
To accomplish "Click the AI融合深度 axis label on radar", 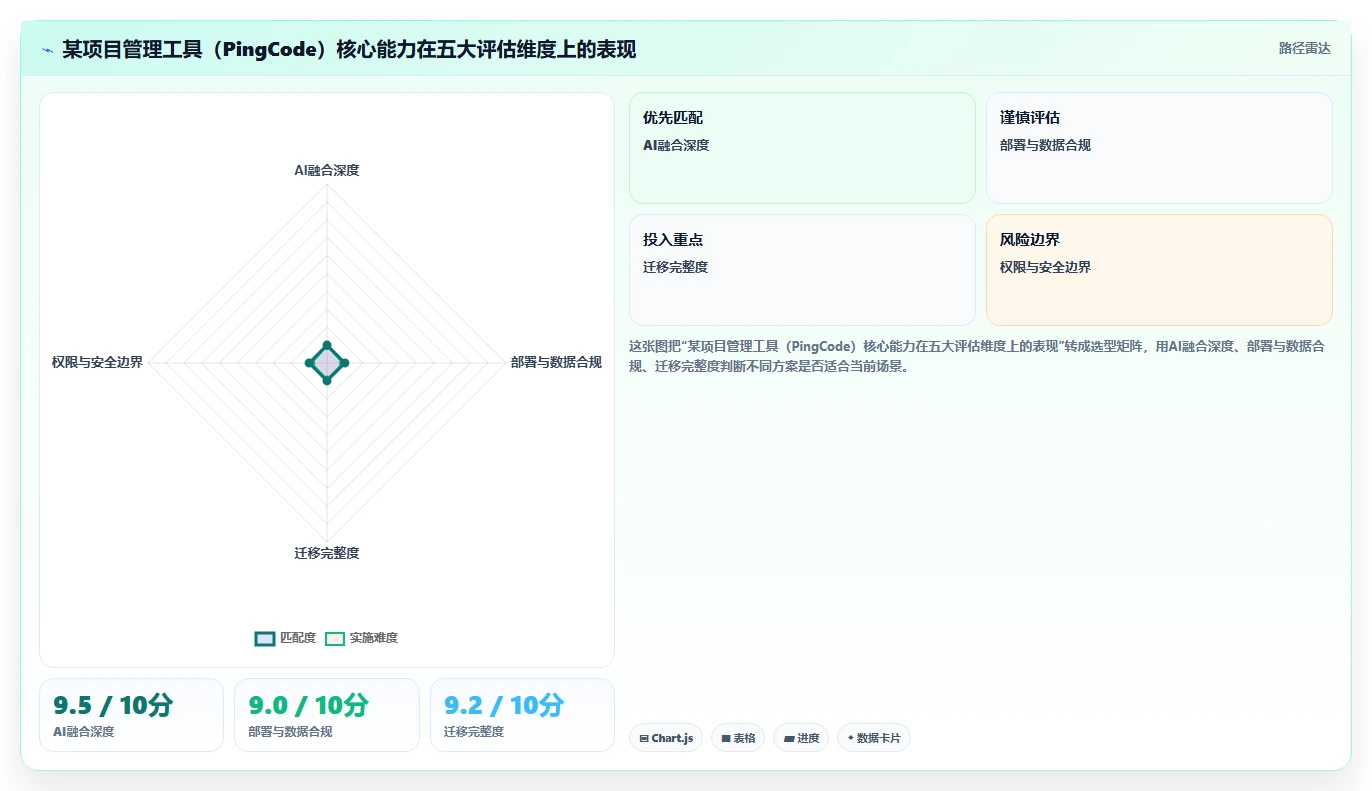I will point(327,170).
